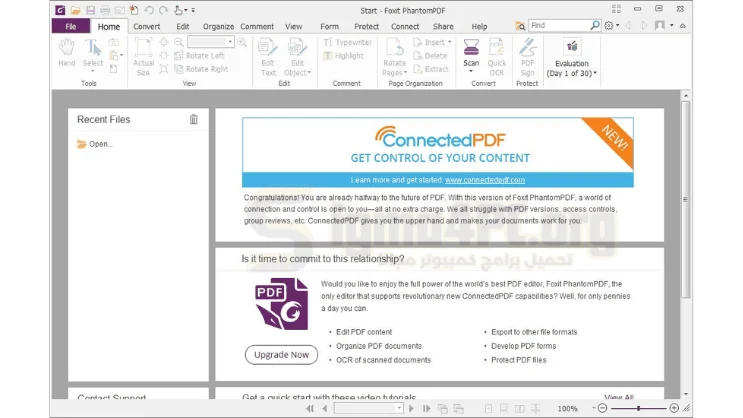The width and height of the screenshot is (743, 418).
Task: Select the Highlight tool
Action: tap(343, 55)
